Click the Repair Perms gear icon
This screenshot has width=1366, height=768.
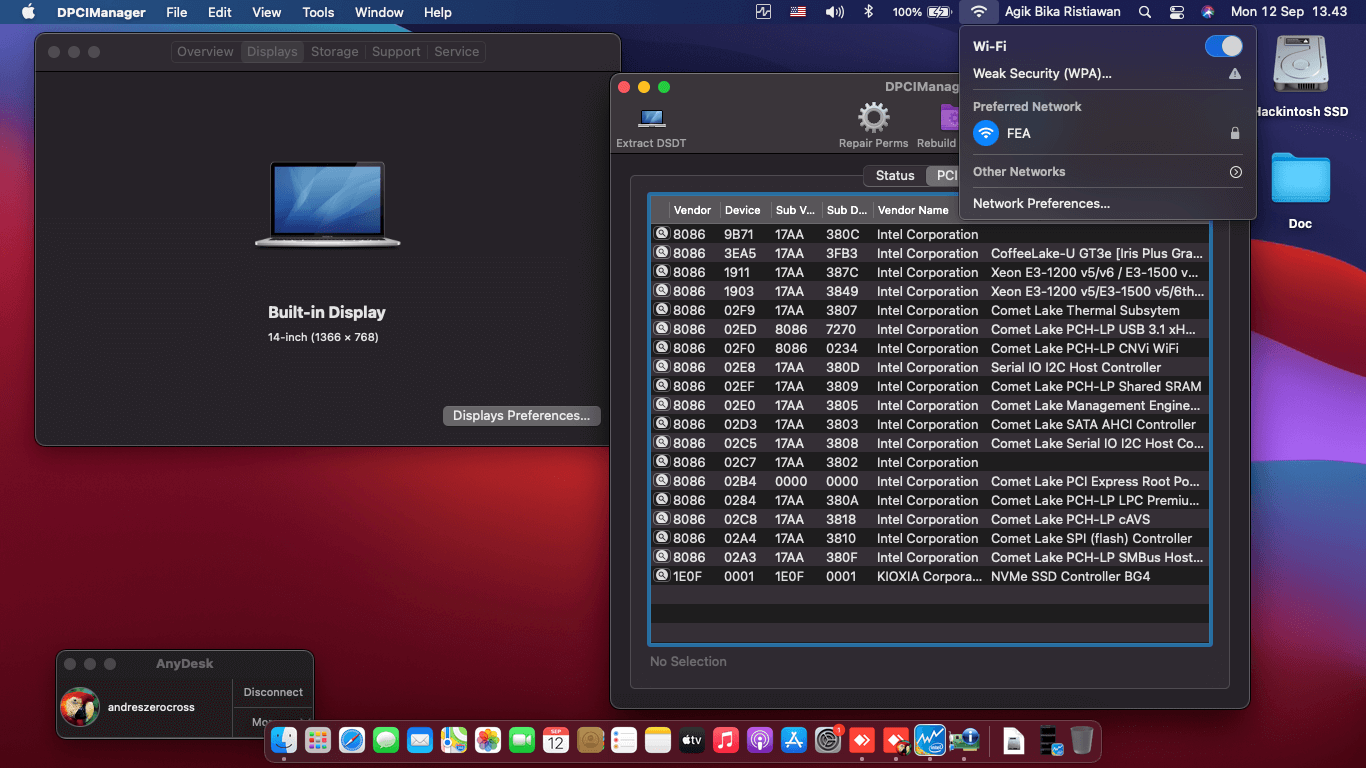tap(873, 118)
